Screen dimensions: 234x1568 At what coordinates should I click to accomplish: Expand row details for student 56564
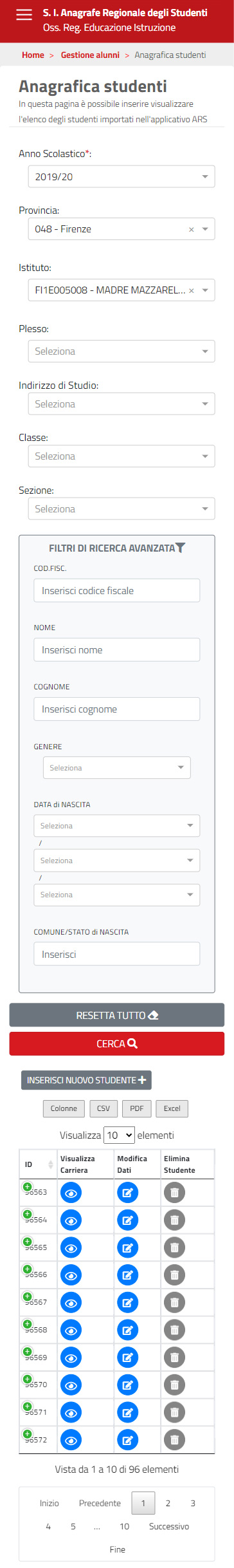[27, 1214]
